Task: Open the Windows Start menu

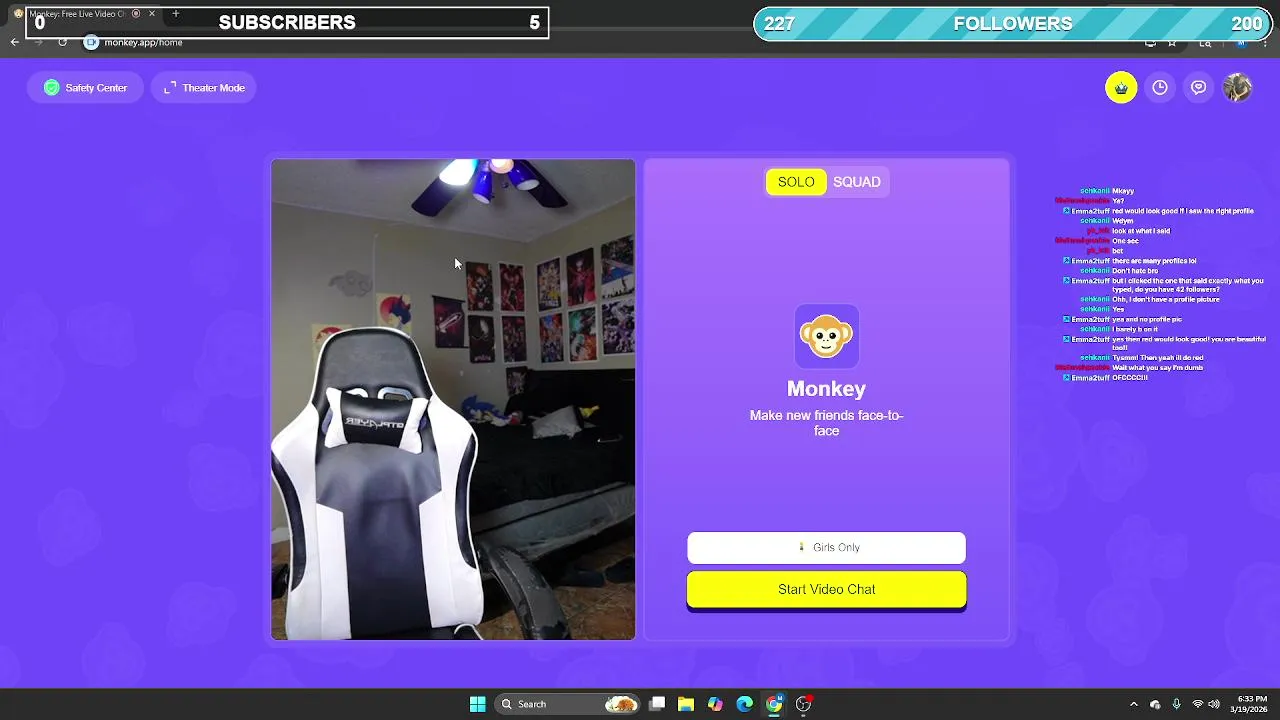Action: point(477,704)
